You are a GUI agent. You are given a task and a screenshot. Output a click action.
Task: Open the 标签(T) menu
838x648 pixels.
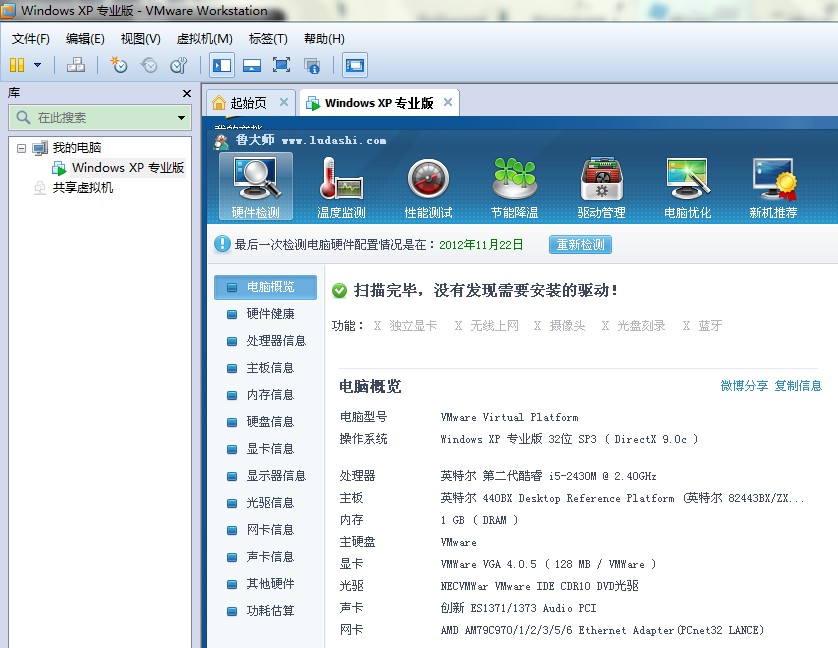(x=268, y=38)
